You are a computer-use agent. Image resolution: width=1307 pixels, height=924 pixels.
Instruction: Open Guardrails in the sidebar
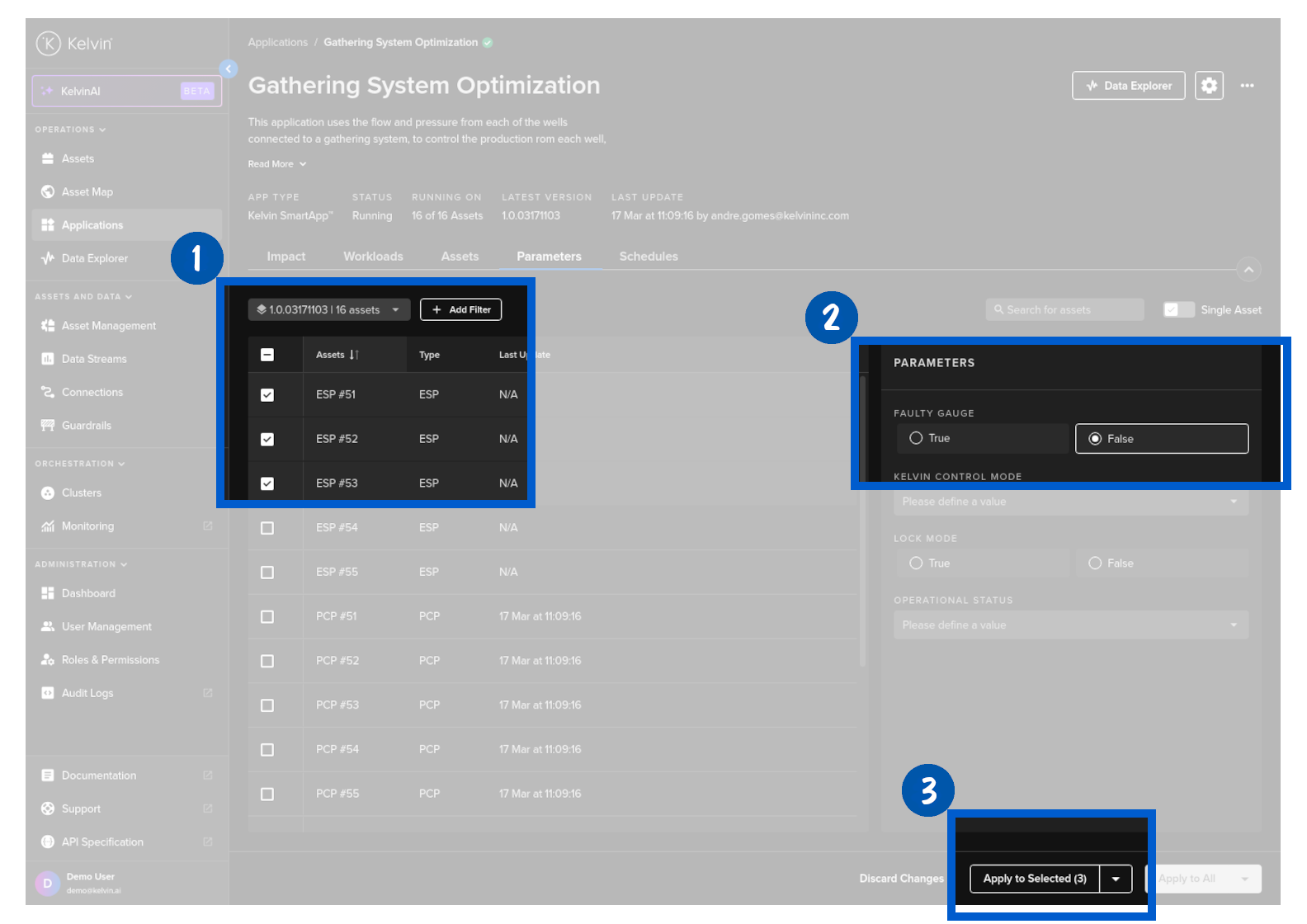[x=86, y=426]
